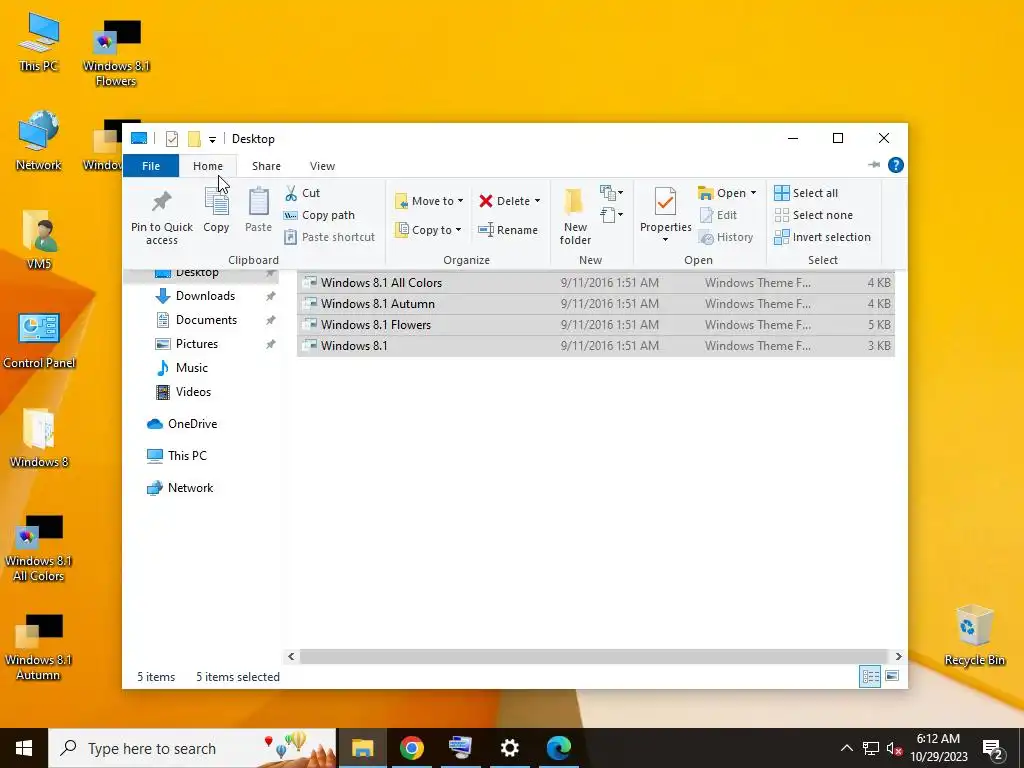Select Music in navigation pane
Viewport: 1024px width, 768px height.
[191, 368]
